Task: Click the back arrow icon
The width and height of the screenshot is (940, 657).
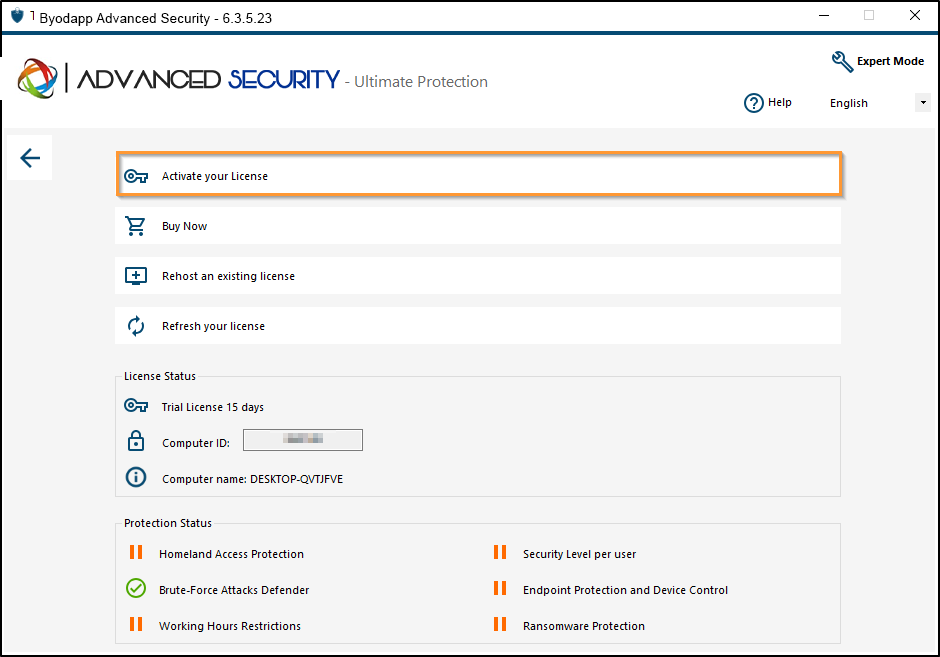Action: [30, 158]
